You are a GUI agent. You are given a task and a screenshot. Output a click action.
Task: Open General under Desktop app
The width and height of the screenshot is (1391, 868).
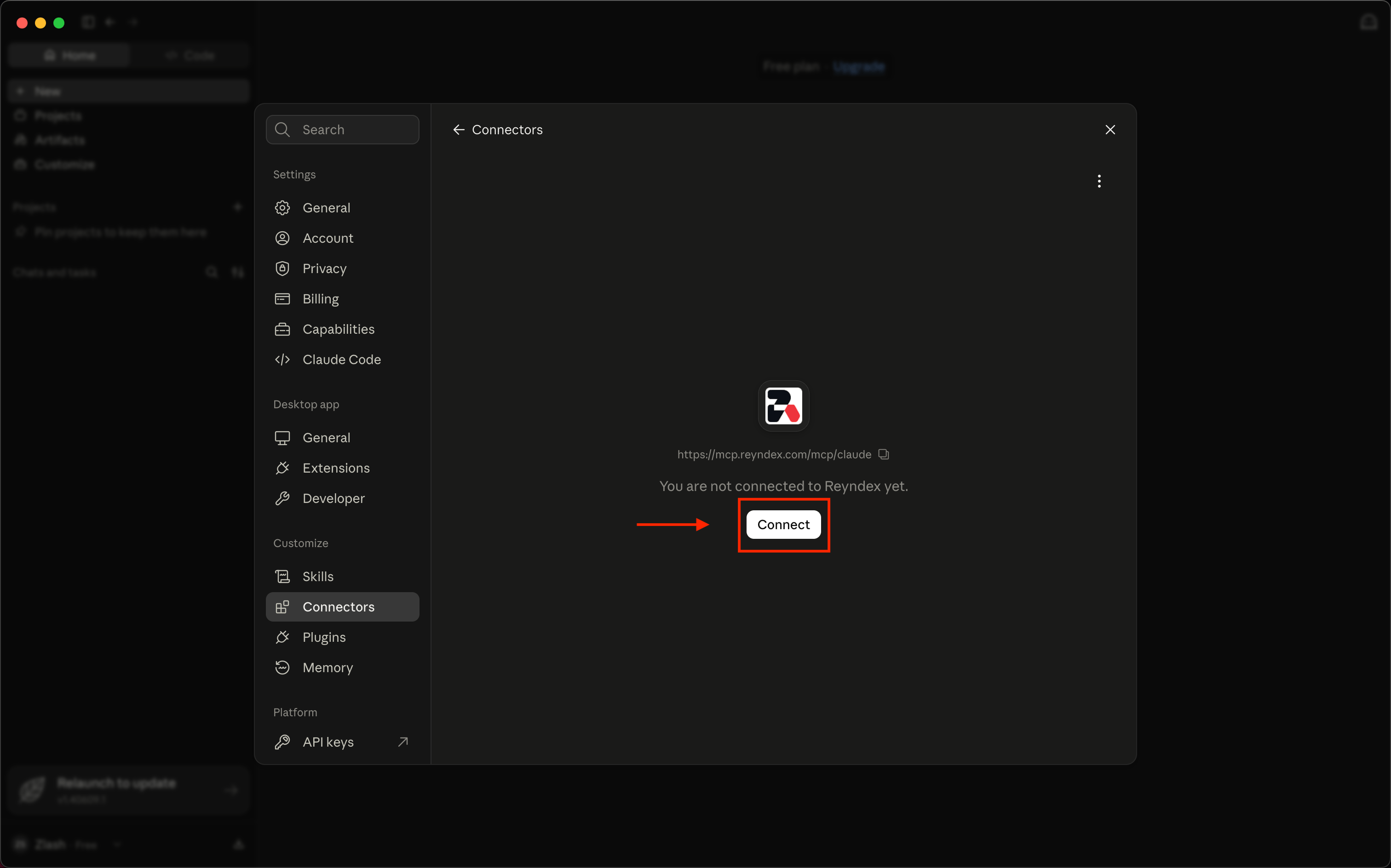point(342,438)
